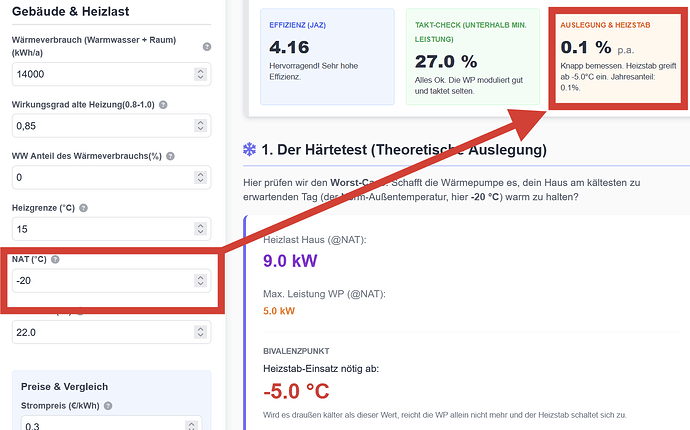Click 'Wird es draußen kälter' note text
690x430 pixels.
pyautogui.click(x=444, y=415)
